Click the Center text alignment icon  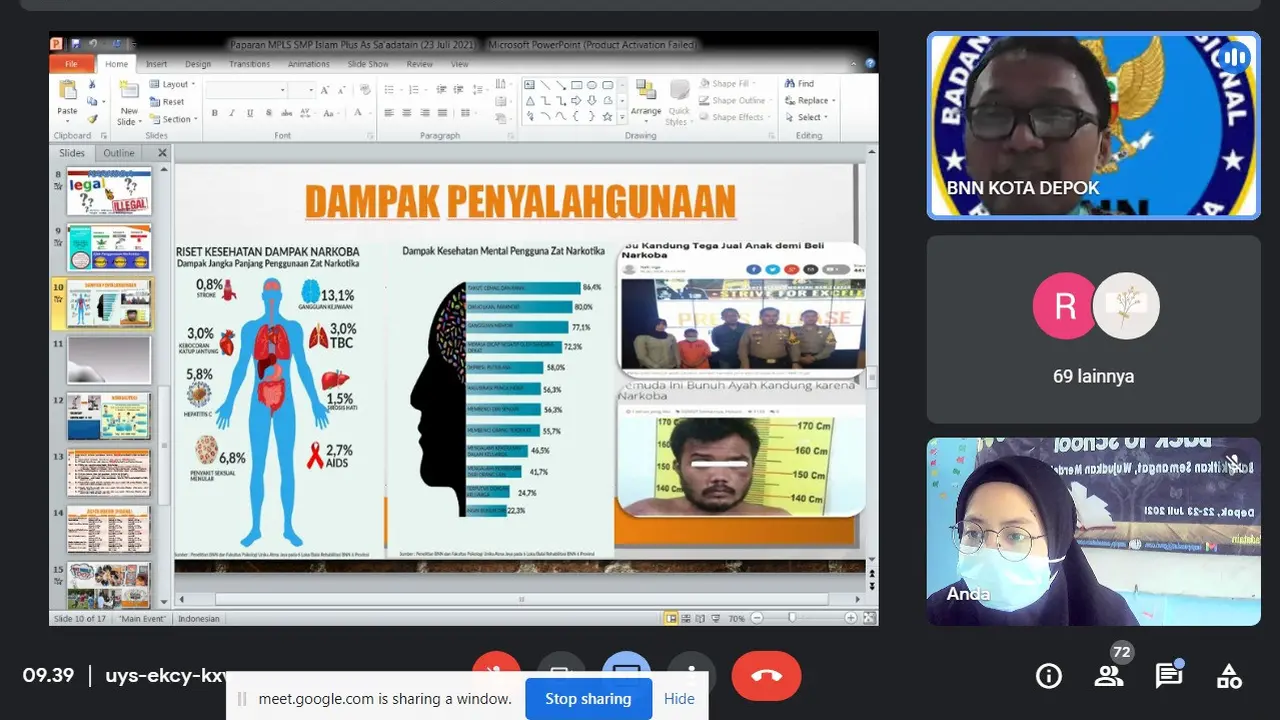coord(408,113)
